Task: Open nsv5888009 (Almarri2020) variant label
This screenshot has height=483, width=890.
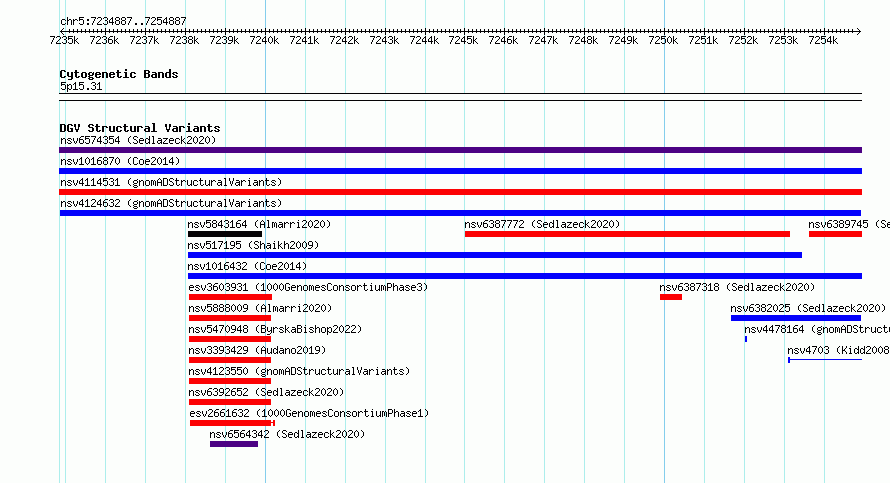Action: click(x=260, y=308)
